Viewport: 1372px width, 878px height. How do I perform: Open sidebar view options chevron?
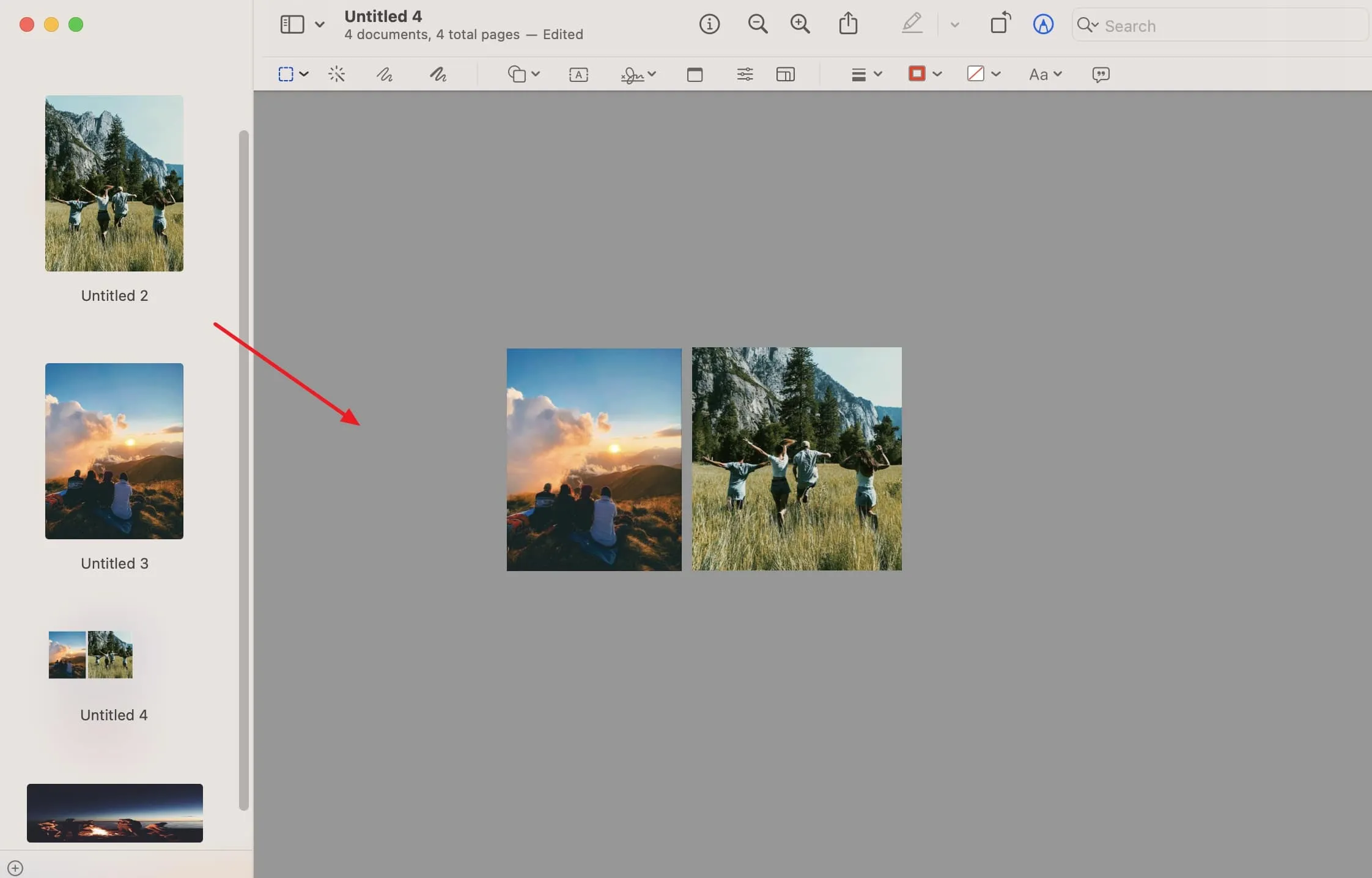tap(320, 25)
